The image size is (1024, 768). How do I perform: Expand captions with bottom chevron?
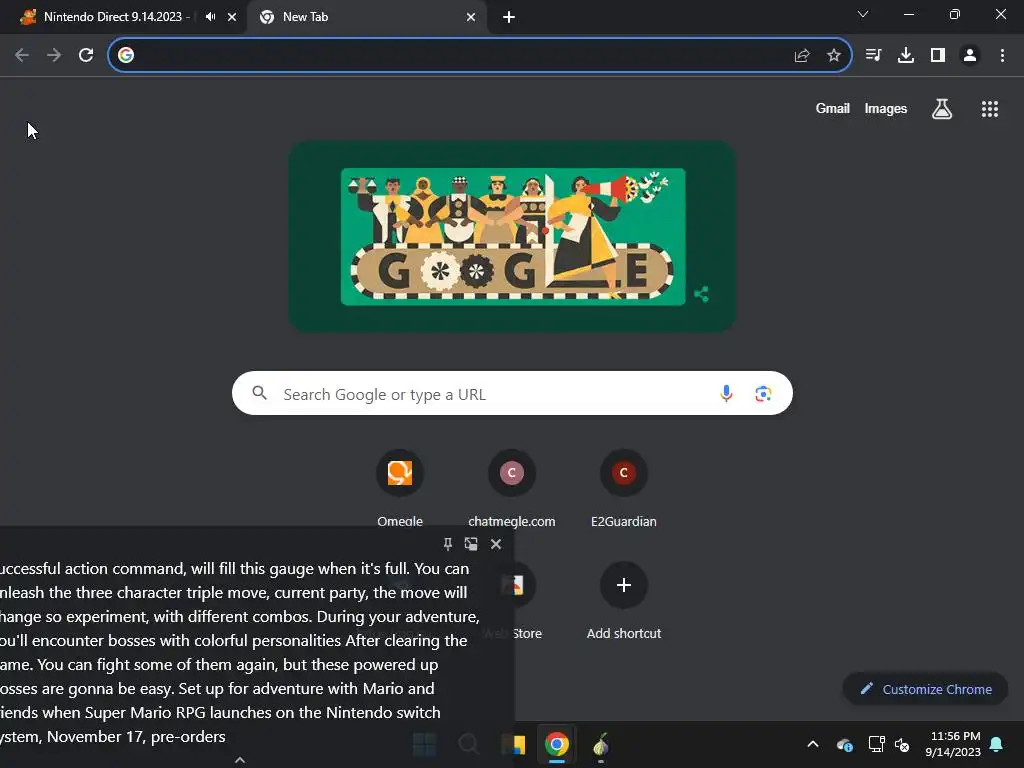pyautogui.click(x=240, y=760)
